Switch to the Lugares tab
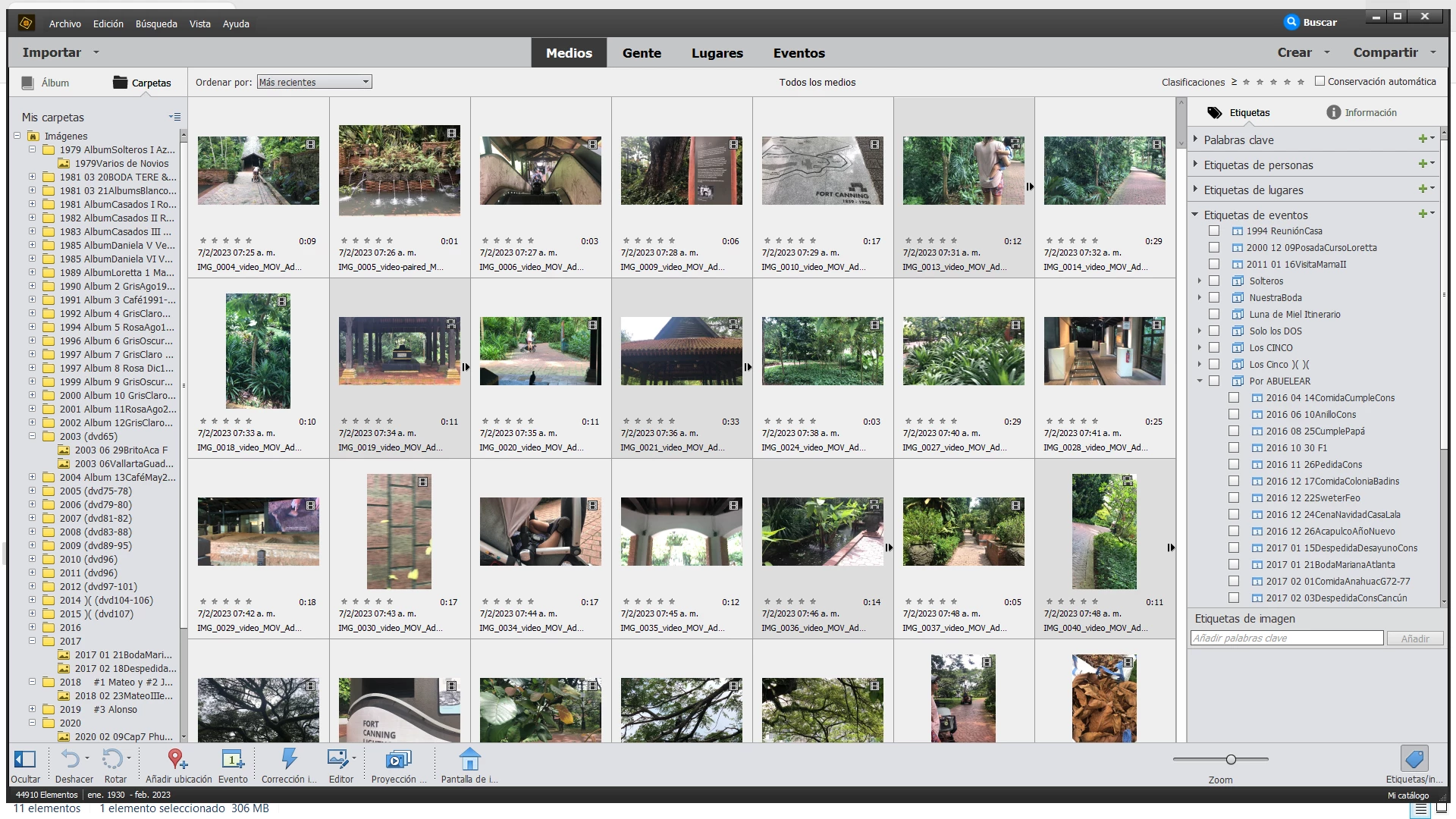The width and height of the screenshot is (1456, 819). 717,53
